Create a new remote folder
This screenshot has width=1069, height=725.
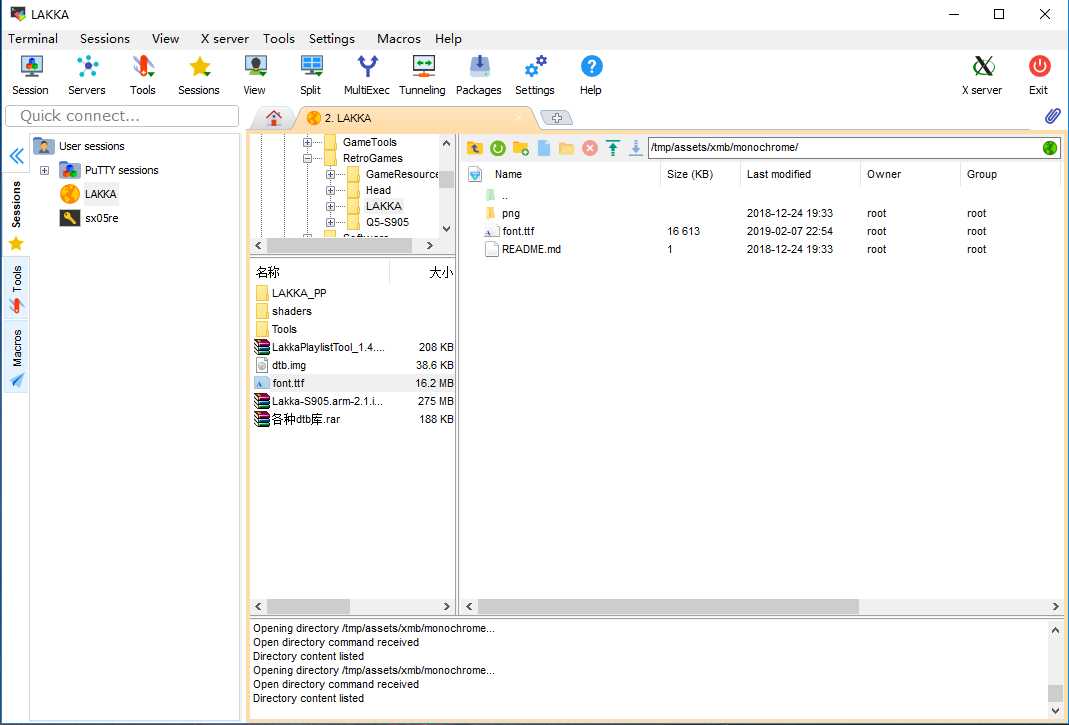click(521, 148)
